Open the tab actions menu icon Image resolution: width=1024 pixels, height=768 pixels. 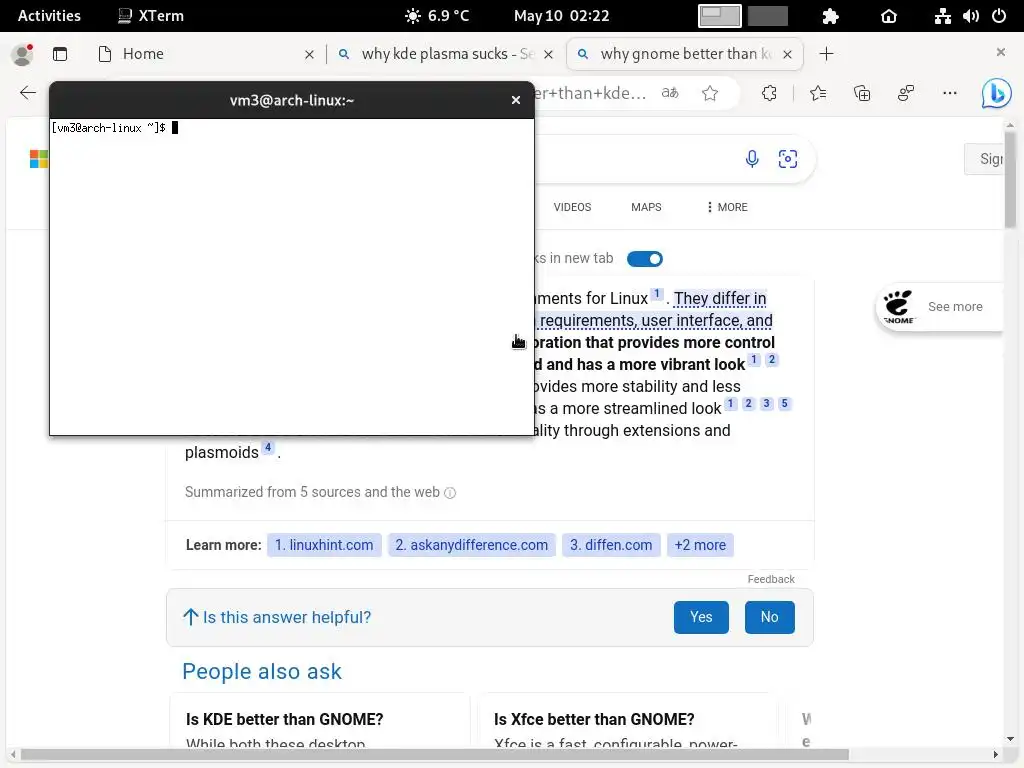click(x=60, y=54)
